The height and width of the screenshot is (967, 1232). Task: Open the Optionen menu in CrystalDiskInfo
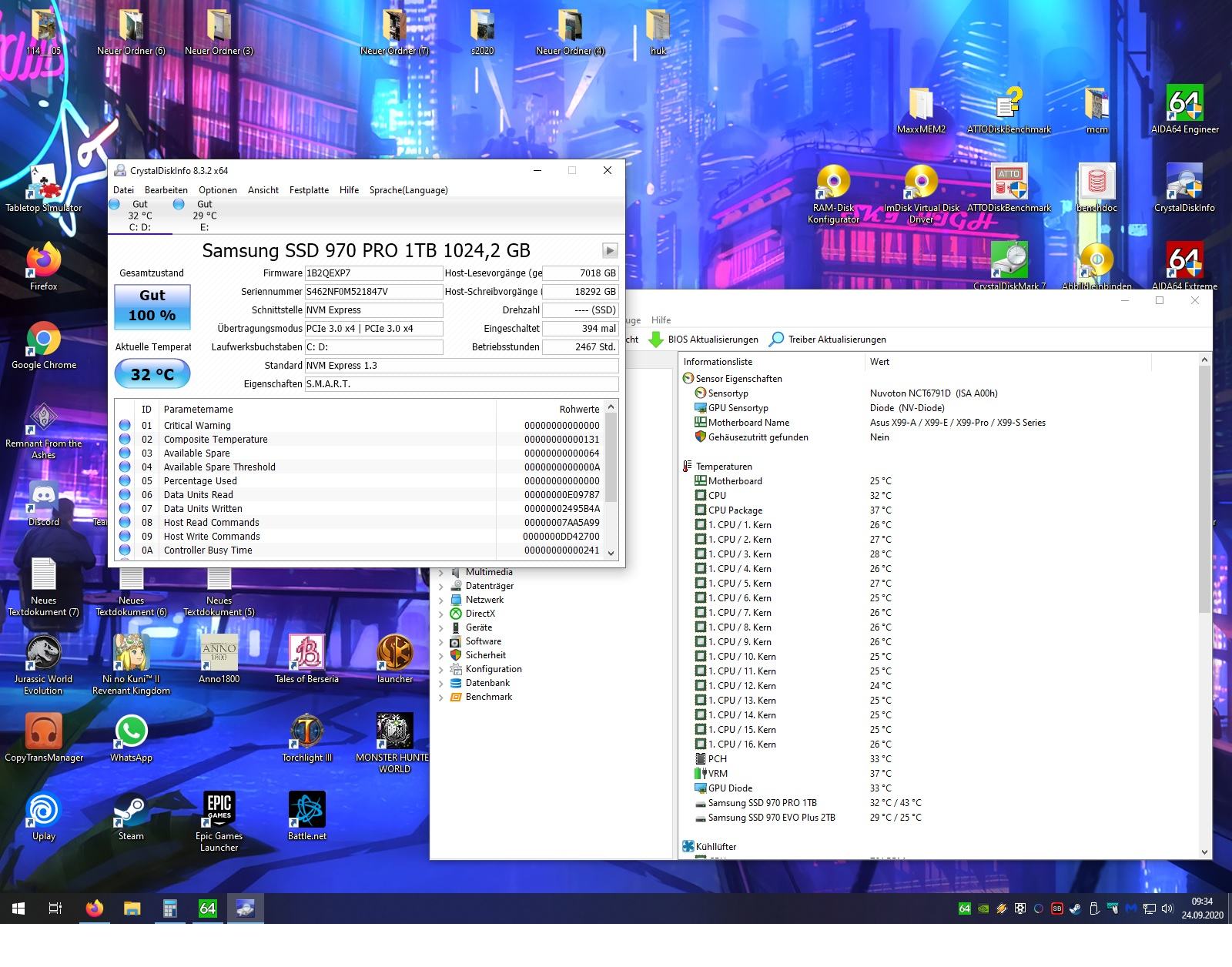pos(218,190)
